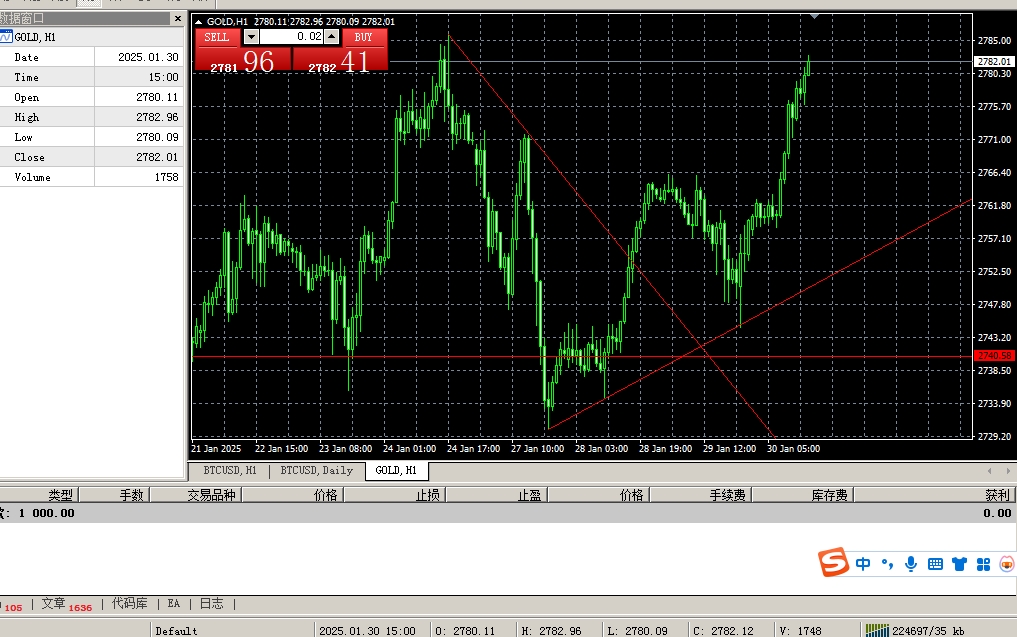Click the 2782.01 current price label
Image resolution: width=1017 pixels, height=637 pixels.
994,62
